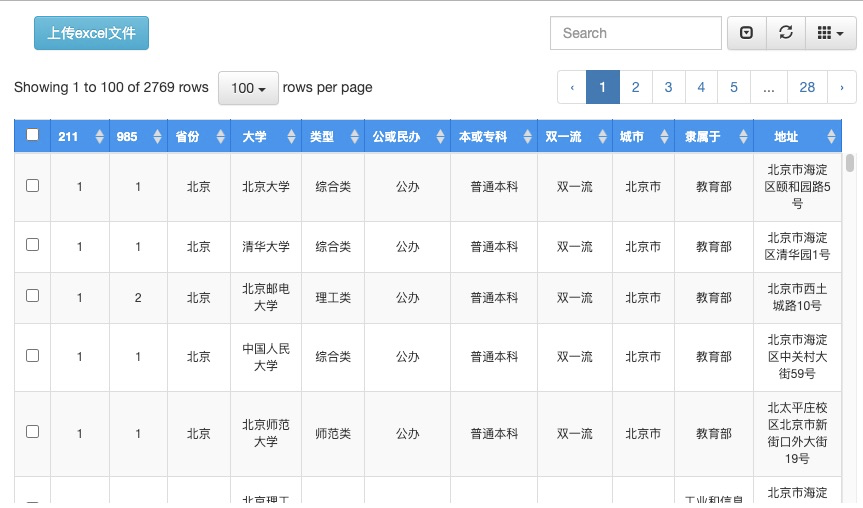Click address 北京市西土城路10号

click(798, 297)
